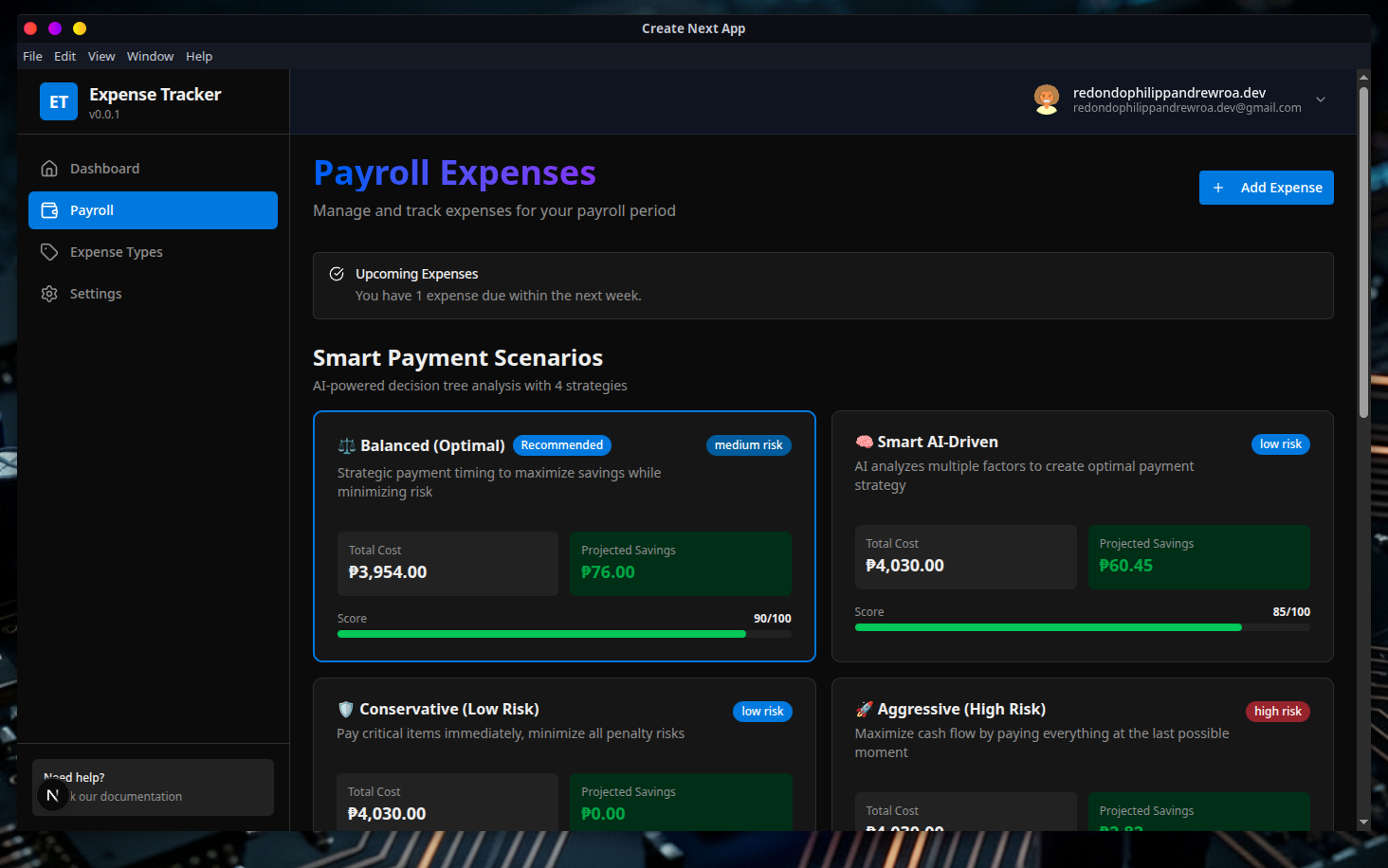Click the plus icon in Add Expense
Viewport: 1388px width, 868px height.
1218,188
